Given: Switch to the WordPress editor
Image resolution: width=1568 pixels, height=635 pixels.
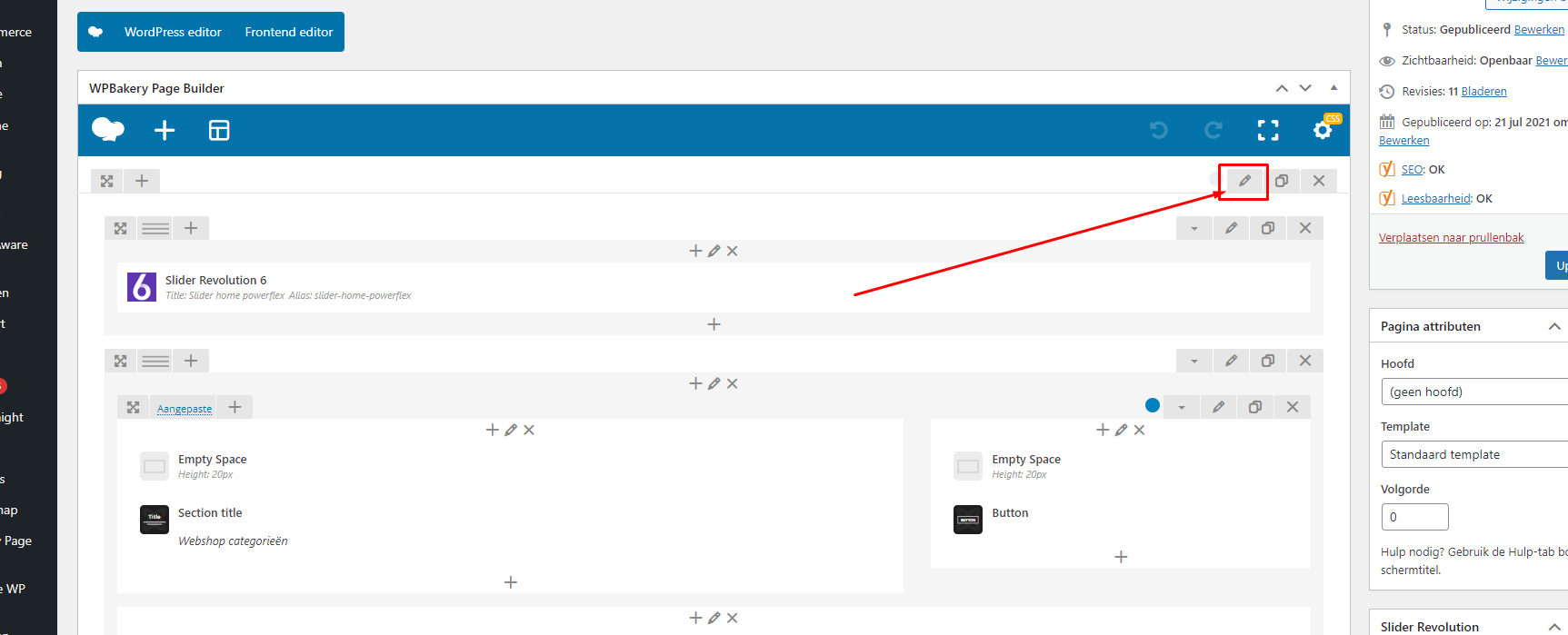Looking at the screenshot, I should pyautogui.click(x=173, y=32).
